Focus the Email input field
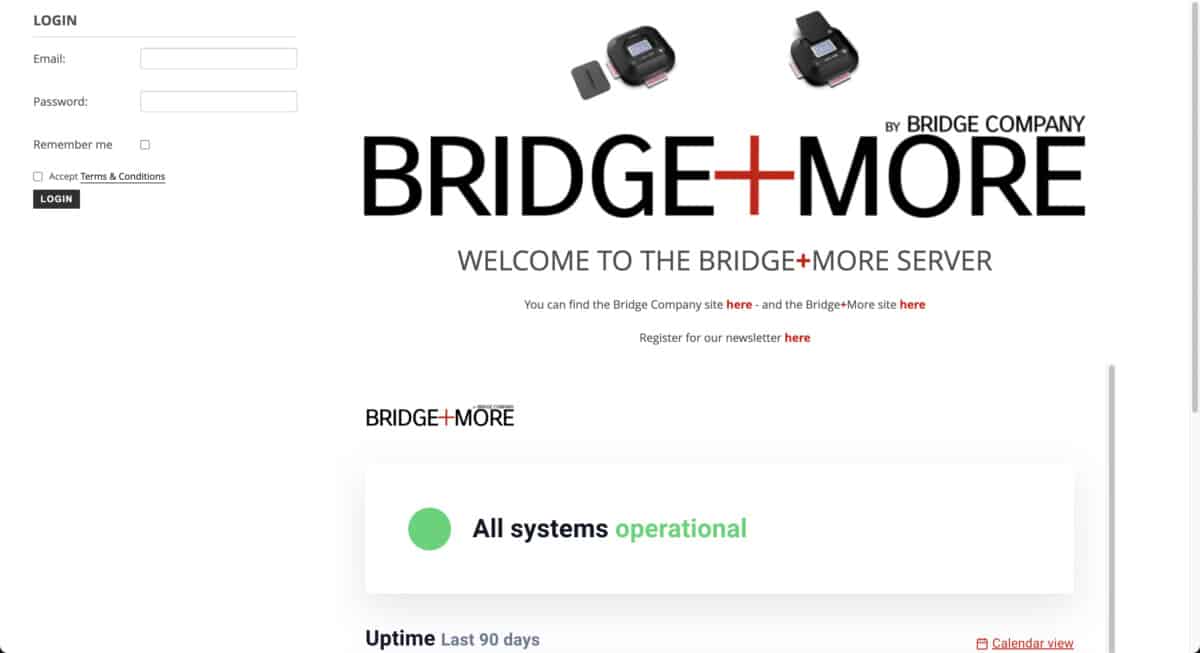The width and height of the screenshot is (1200, 653). (219, 59)
